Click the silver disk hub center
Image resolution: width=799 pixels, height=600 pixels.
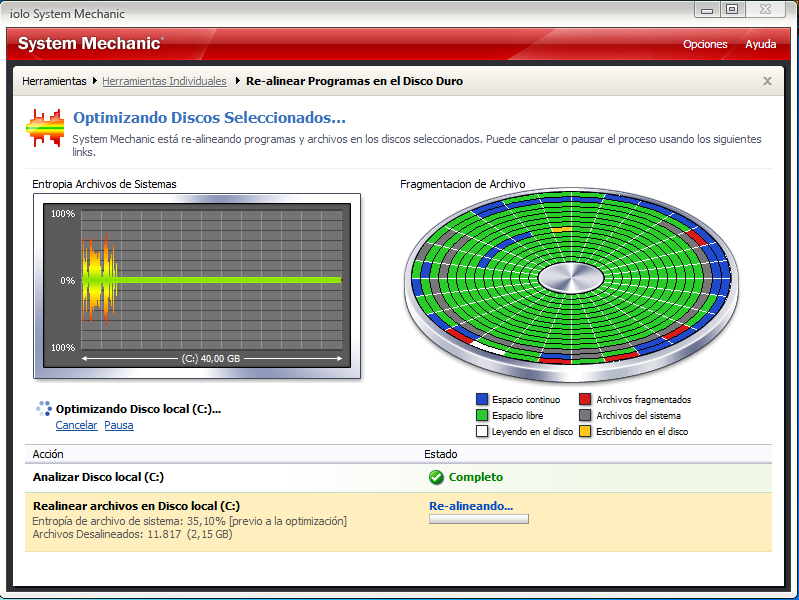click(571, 278)
